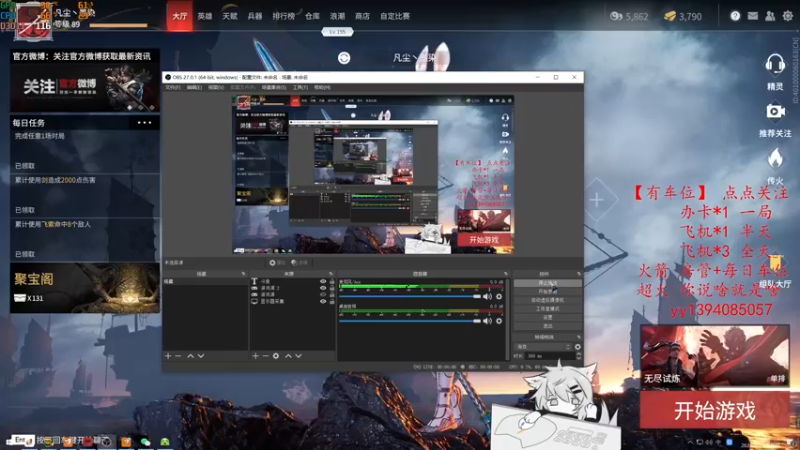
Task: Toggle lock on 显示器采集 source
Action: pos(332,301)
